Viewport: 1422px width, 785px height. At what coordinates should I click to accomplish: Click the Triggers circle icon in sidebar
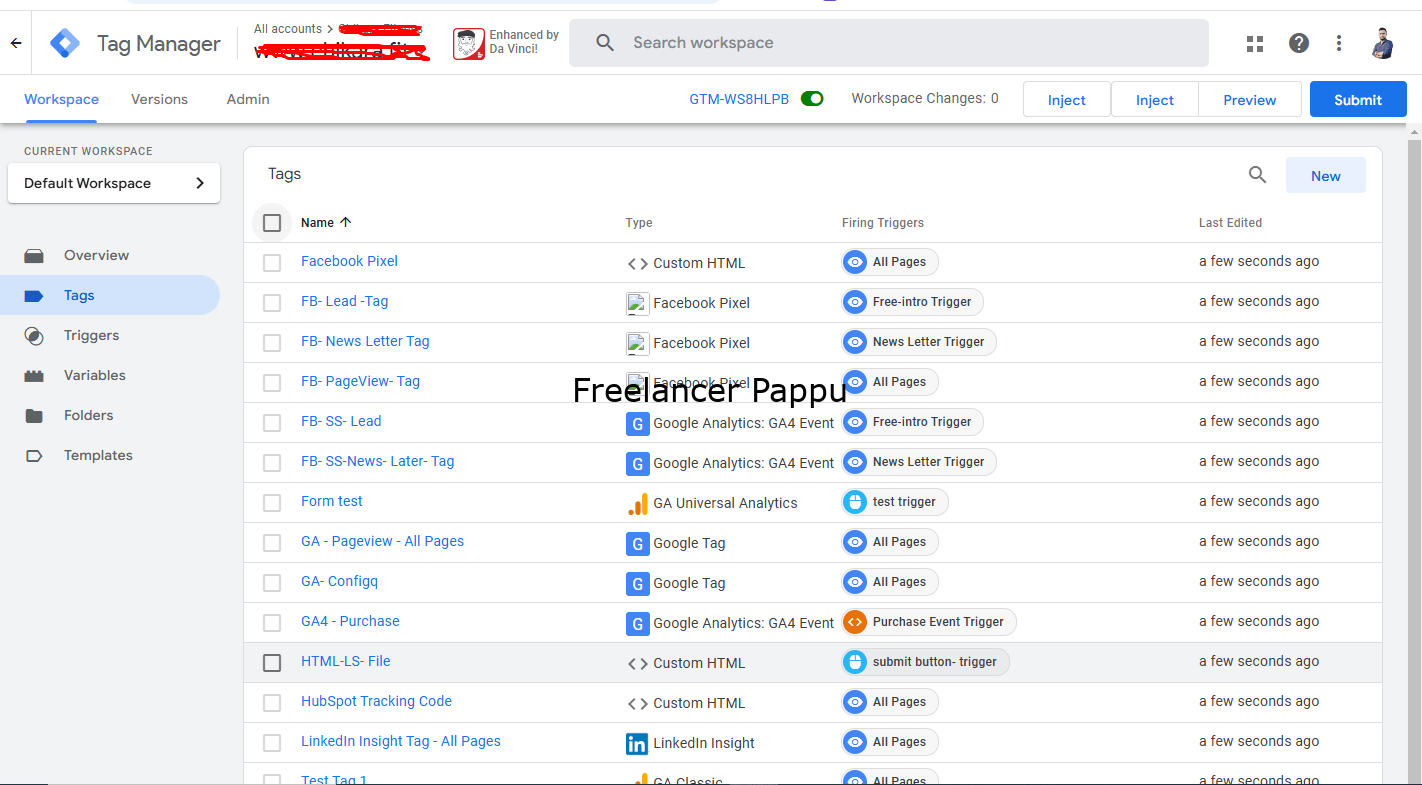(34, 336)
